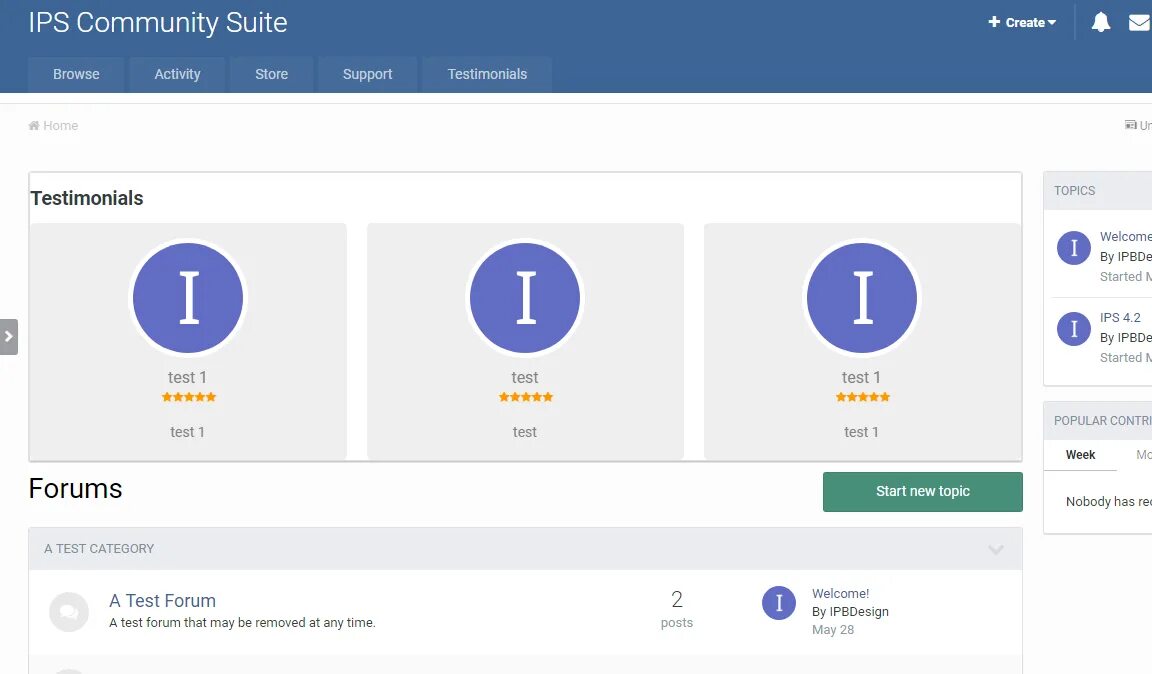Open the messages envelope icon
This screenshot has height=674, width=1152.
[1140, 23]
